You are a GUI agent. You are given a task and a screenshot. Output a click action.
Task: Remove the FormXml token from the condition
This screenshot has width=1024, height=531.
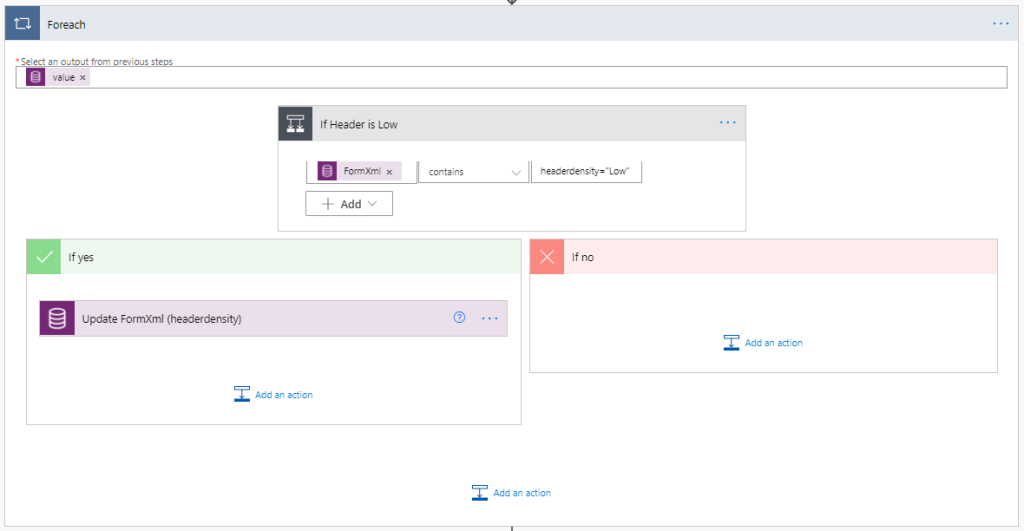(388, 172)
